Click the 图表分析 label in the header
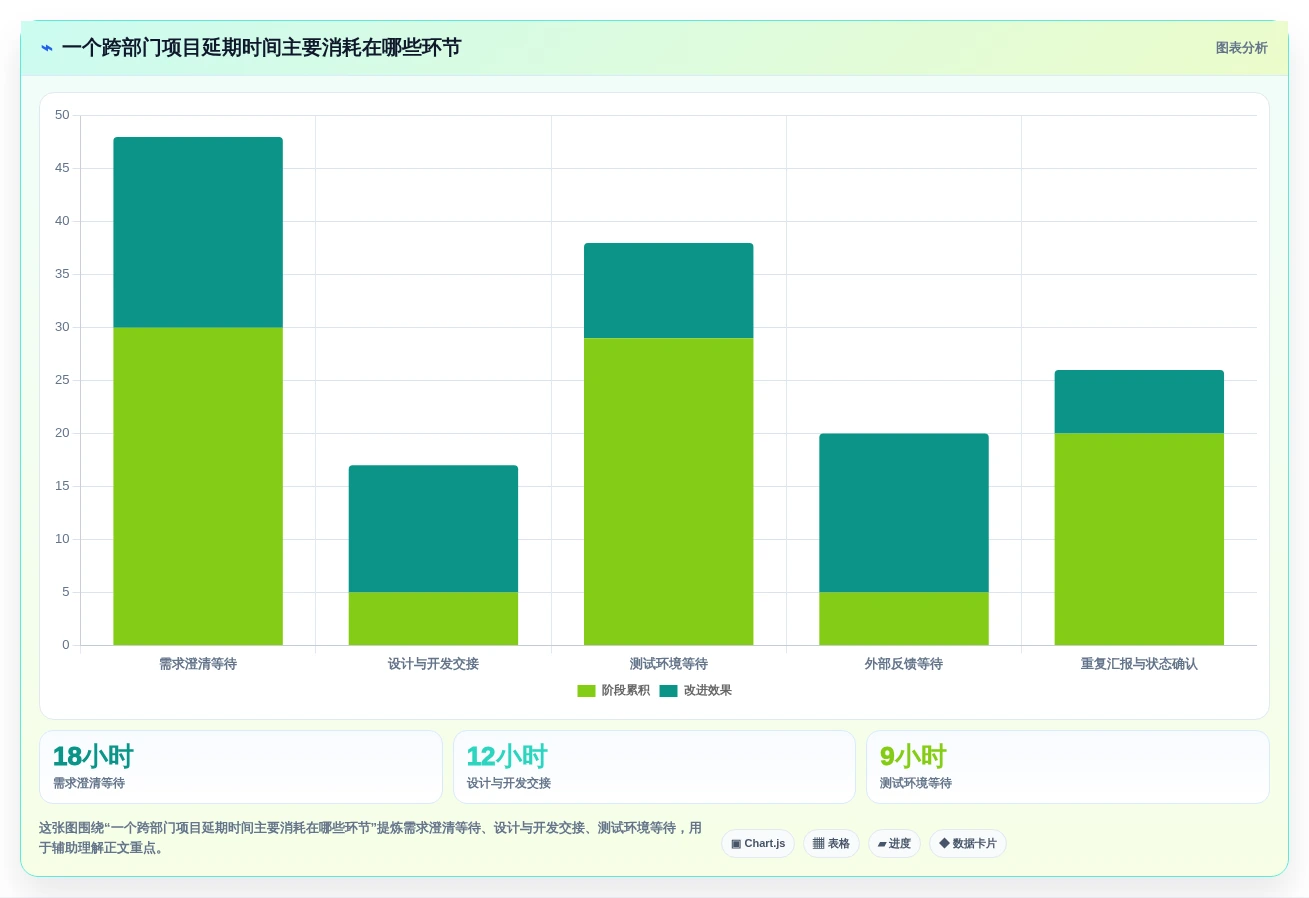Image resolution: width=1309 pixels, height=898 pixels. [x=1241, y=48]
